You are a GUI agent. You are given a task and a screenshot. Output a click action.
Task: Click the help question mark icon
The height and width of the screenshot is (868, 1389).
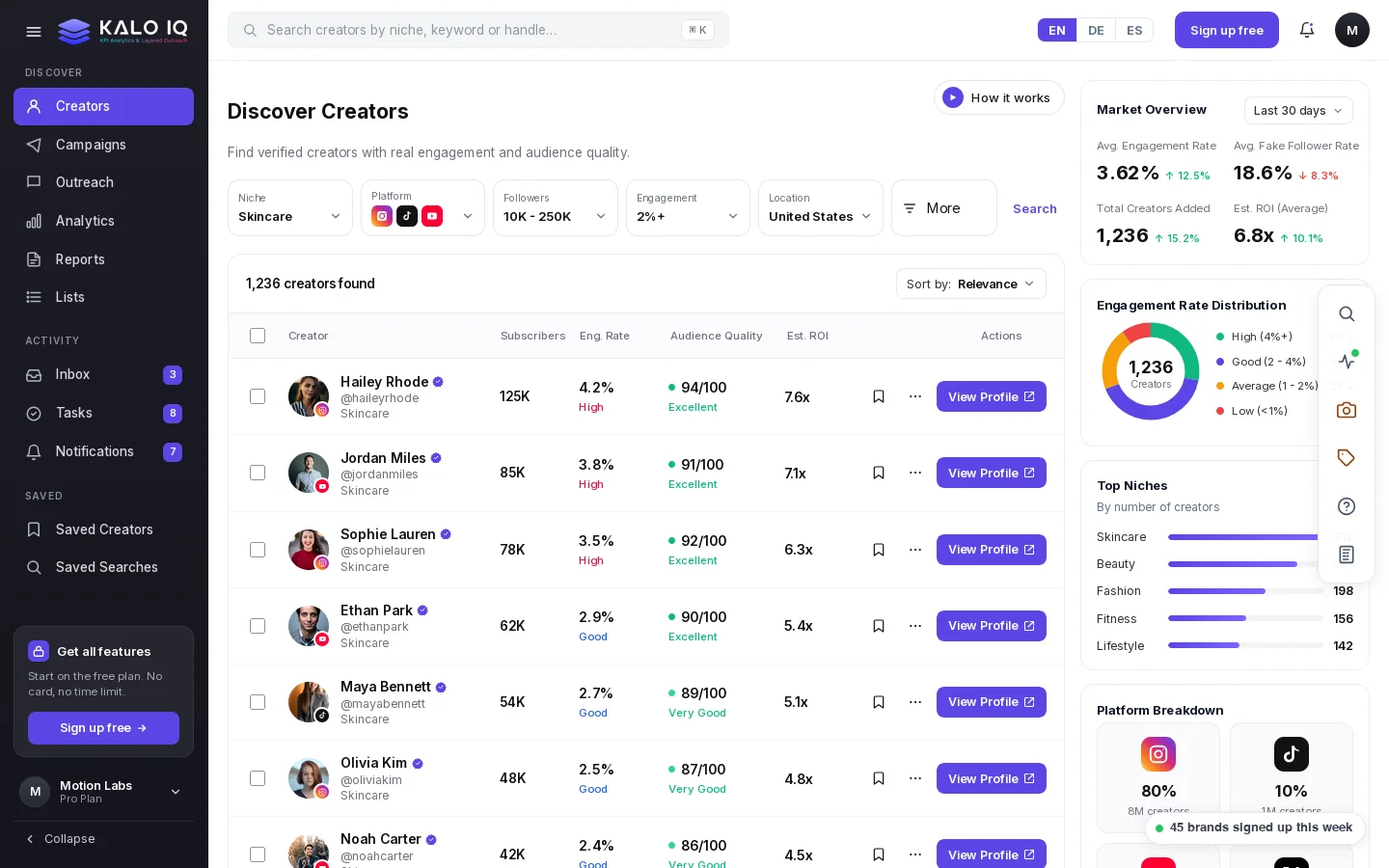(x=1347, y=506)
